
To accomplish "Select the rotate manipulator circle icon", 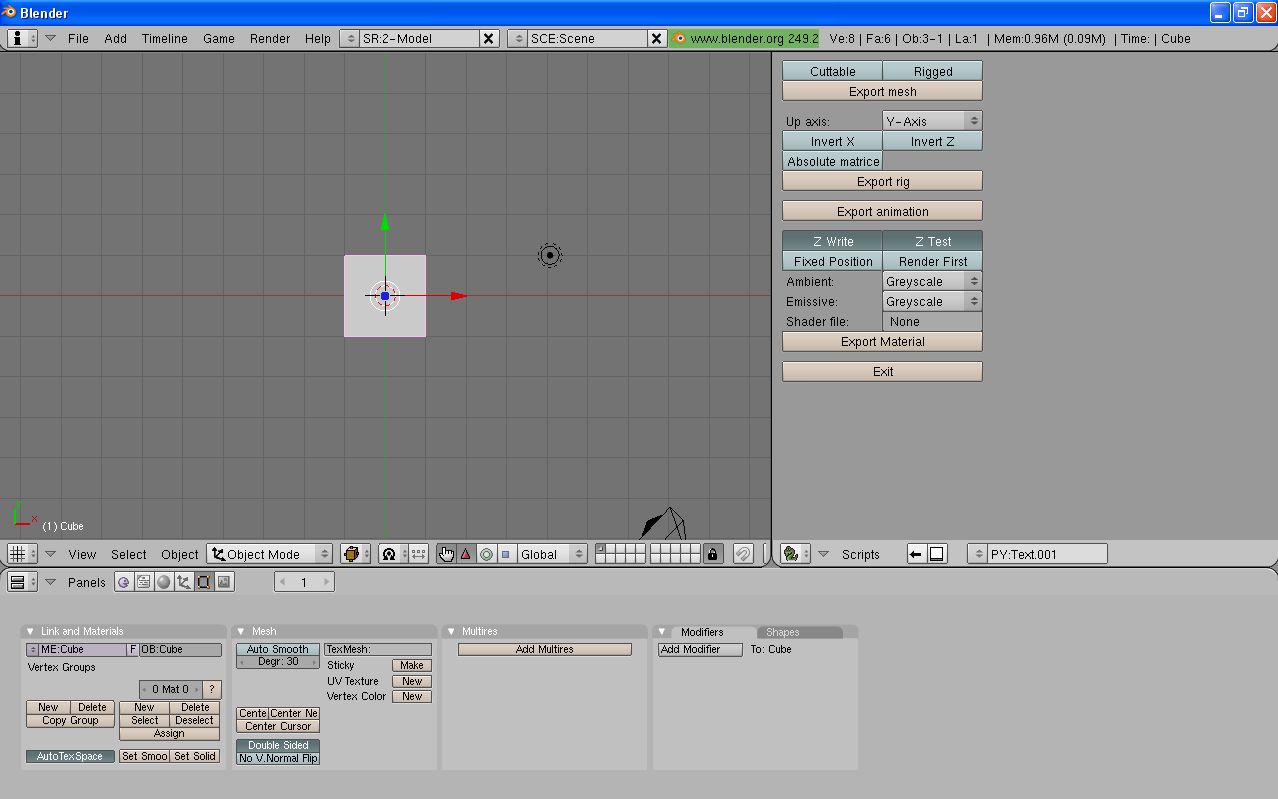I will point(486,554).
